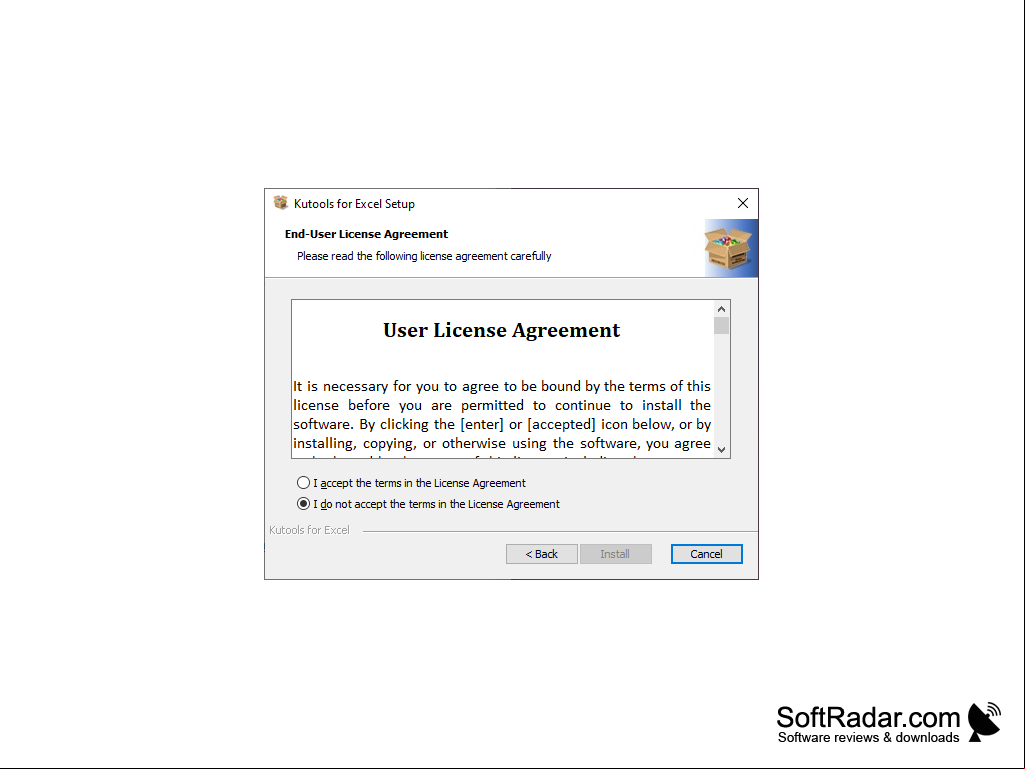This screenshot has height=769, width=1025.
Task: Click the license scrollbar up arrow
Action: pos(721,309)
